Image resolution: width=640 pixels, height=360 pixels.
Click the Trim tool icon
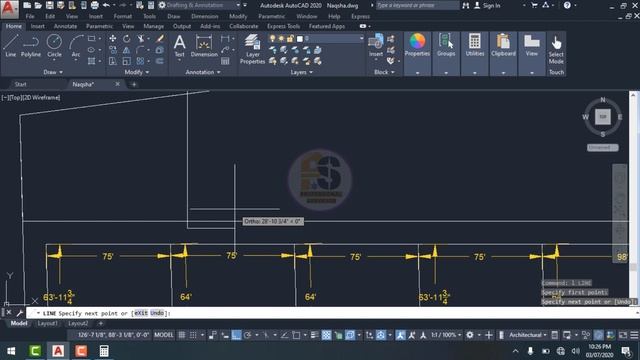coord(141,38)
